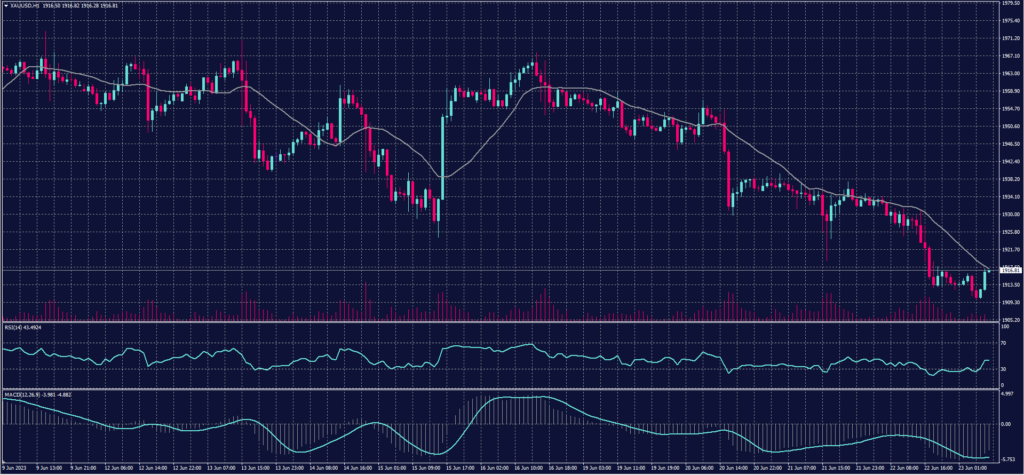Click the MACD 0.00 axis label
Viewport: 1024px width, 475px height.
pyautogui.click(x=1004, y=424)
